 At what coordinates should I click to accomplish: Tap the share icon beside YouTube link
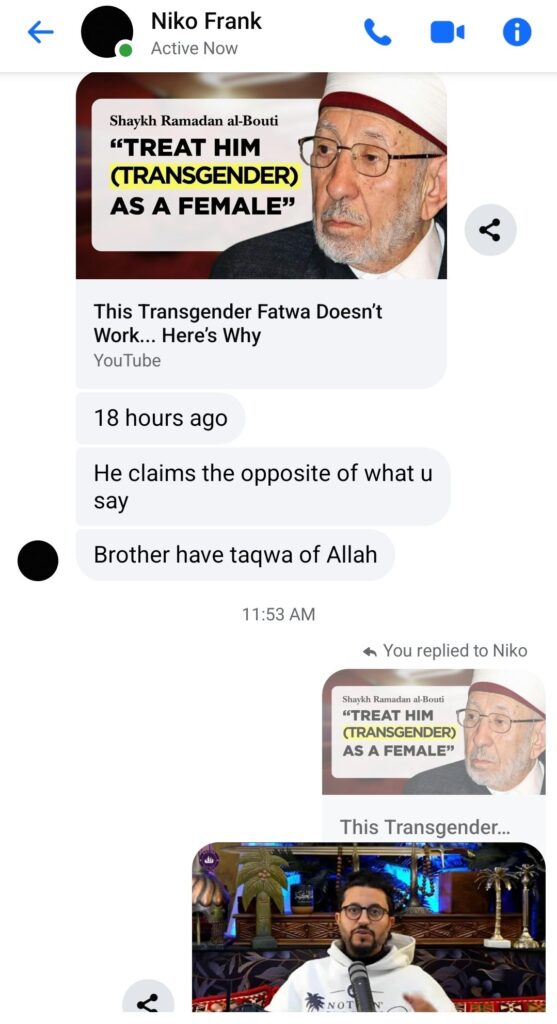[x=490, y=230]
